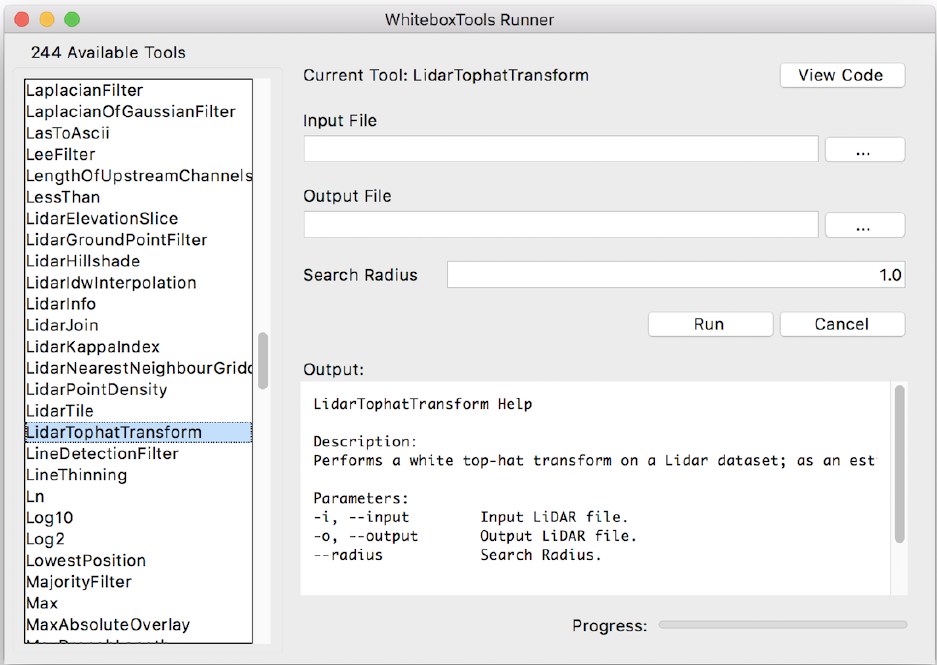Screen dimensions: 937x665
Task: Choose LidarElevationSlice tool
Action: coord(138,219)
